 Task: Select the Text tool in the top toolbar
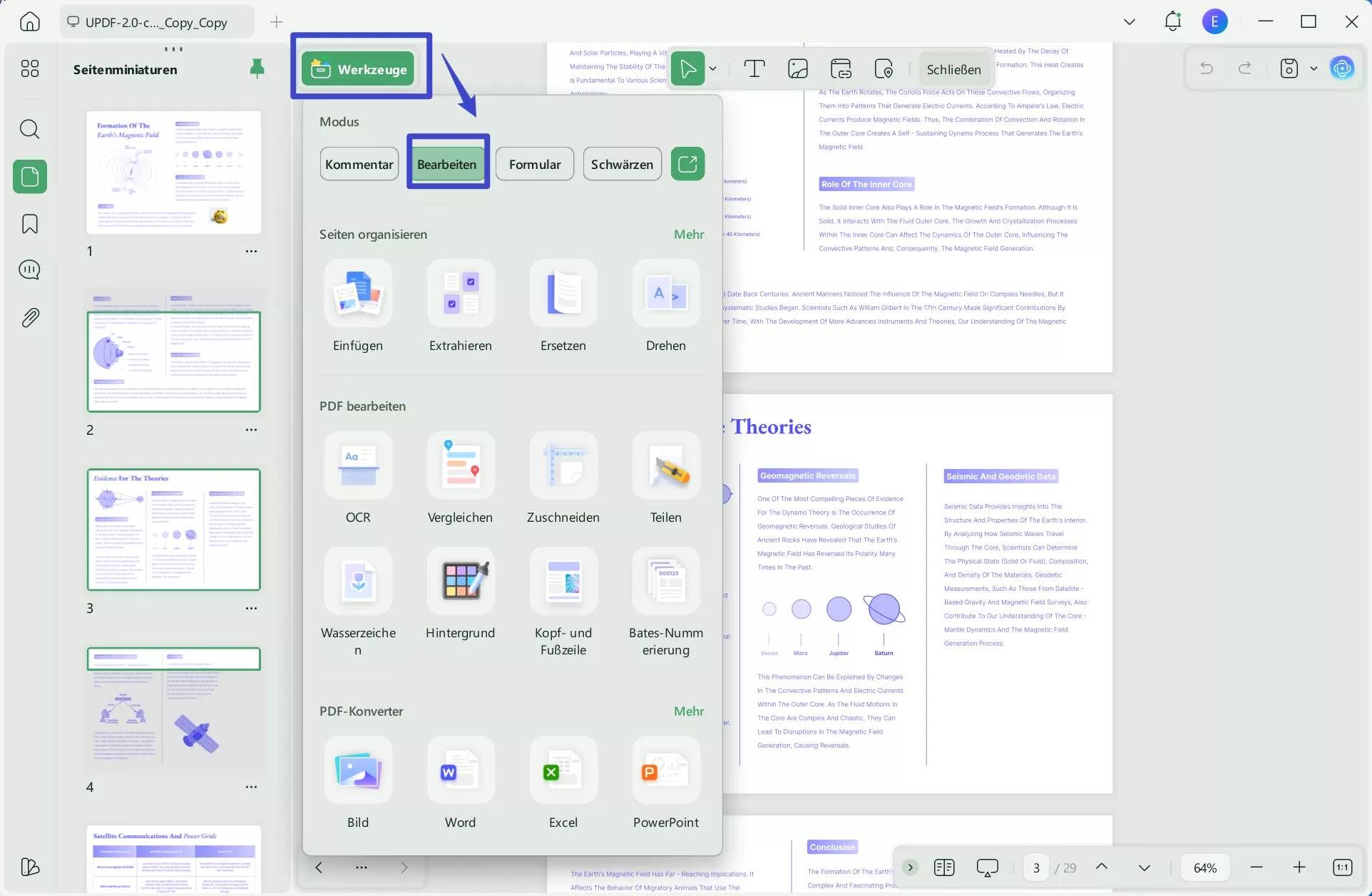(x=754, y=68)
